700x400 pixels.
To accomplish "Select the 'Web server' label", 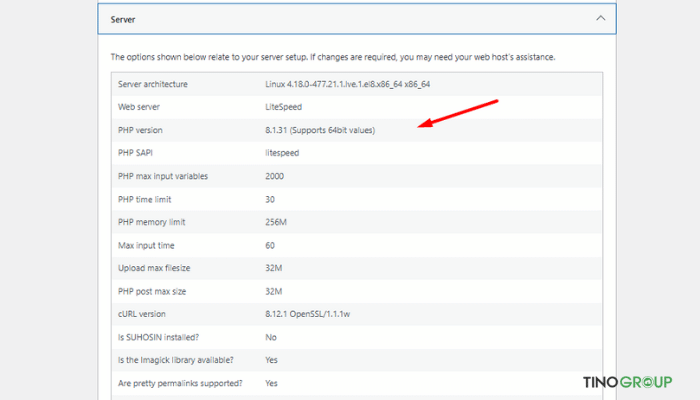I will pos(139,107).
